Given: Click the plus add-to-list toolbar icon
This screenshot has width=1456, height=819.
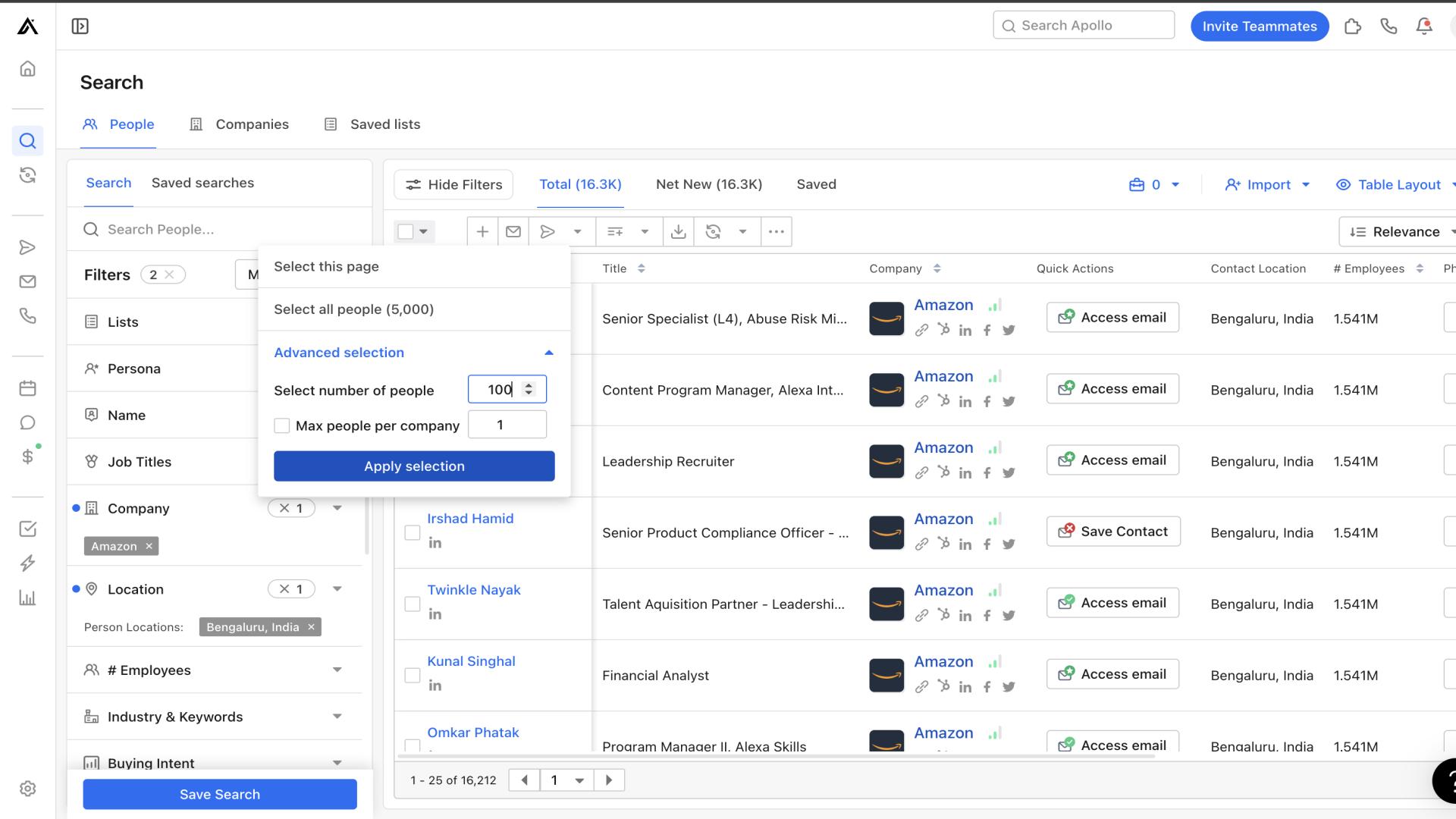Looking at the screenshot, I should point(482,232).
